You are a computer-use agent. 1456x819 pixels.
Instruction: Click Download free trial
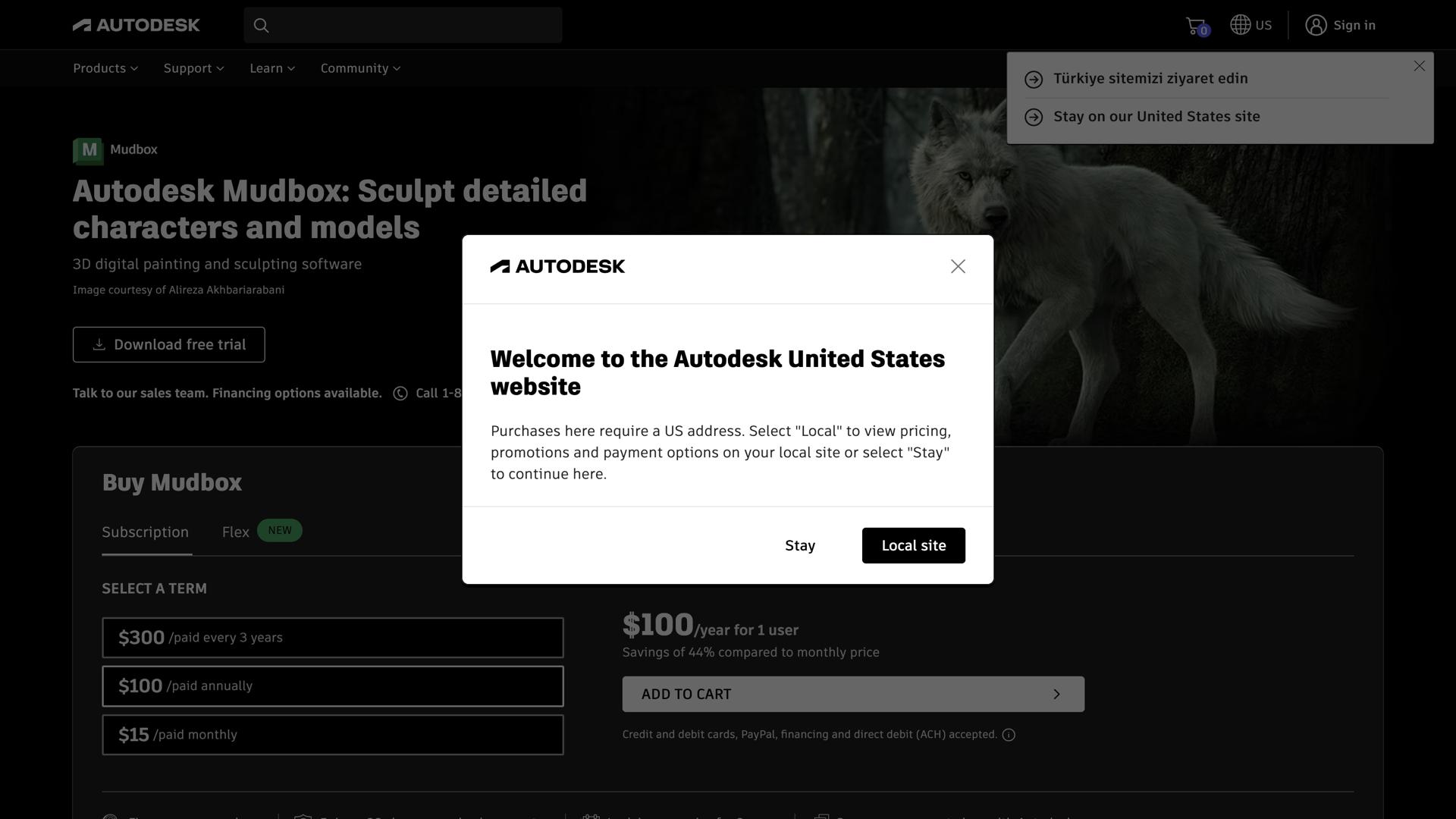(168, 344)
